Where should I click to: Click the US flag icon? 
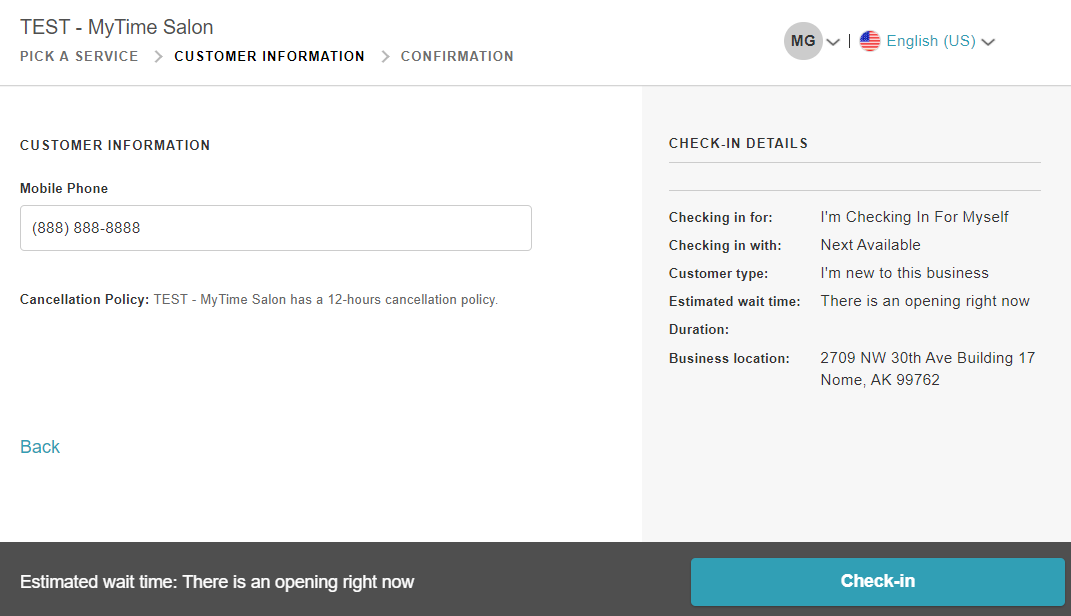coord(870,41)
